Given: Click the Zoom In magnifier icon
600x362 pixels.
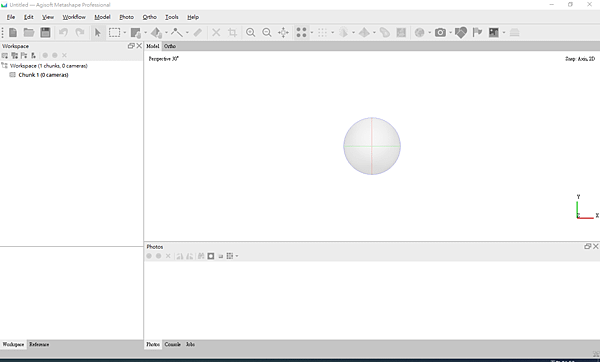Looking at the screenshot, I should pos(251,33).
